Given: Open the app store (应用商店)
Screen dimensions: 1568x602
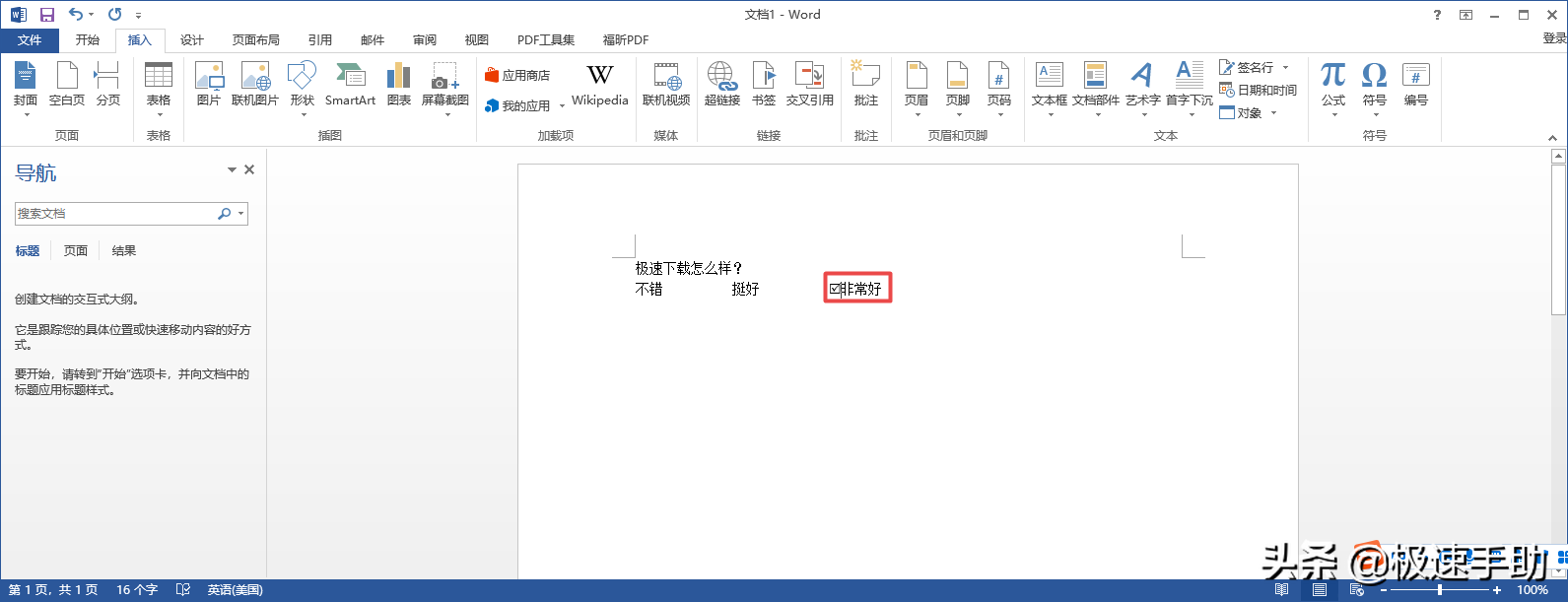Looking at the screenshot, I should point(517,75).
